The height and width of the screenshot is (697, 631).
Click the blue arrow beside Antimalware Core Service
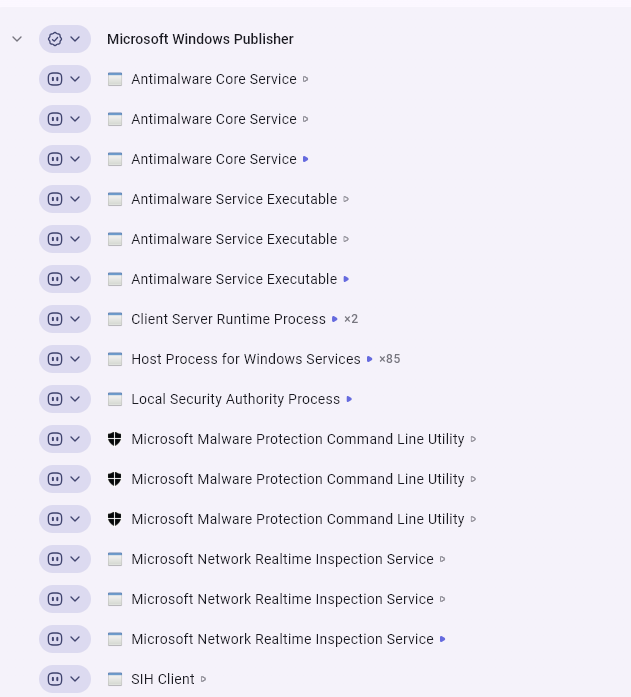[x=306, y=159]
